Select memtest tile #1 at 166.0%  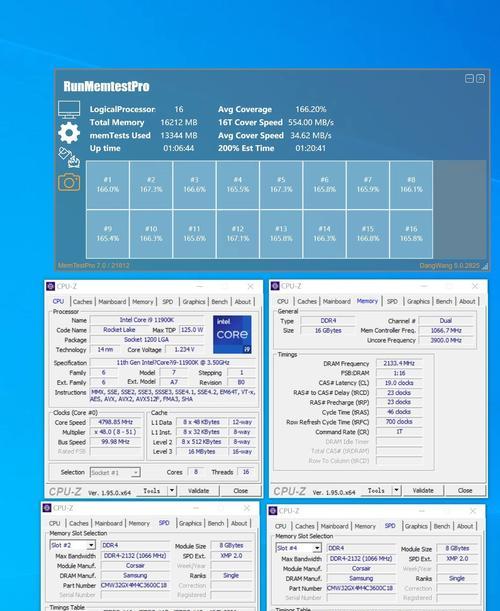click(x=108, y=185)
